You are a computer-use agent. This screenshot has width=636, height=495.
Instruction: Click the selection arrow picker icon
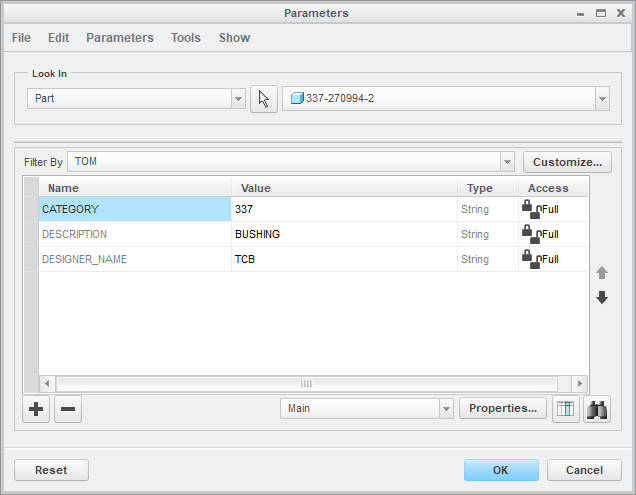264,99
